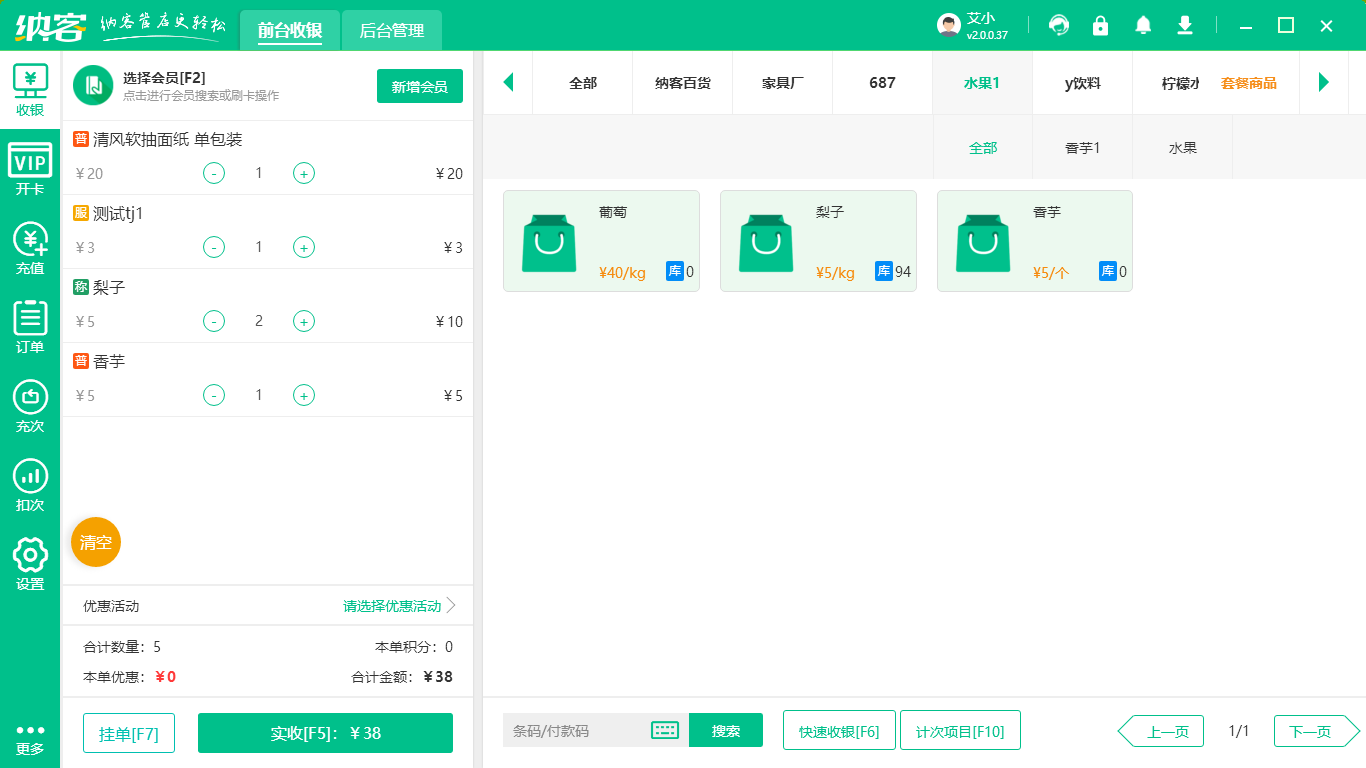Open the 更多 more dots icon
Screen dimensions: 1366x768
pos(30,740)
